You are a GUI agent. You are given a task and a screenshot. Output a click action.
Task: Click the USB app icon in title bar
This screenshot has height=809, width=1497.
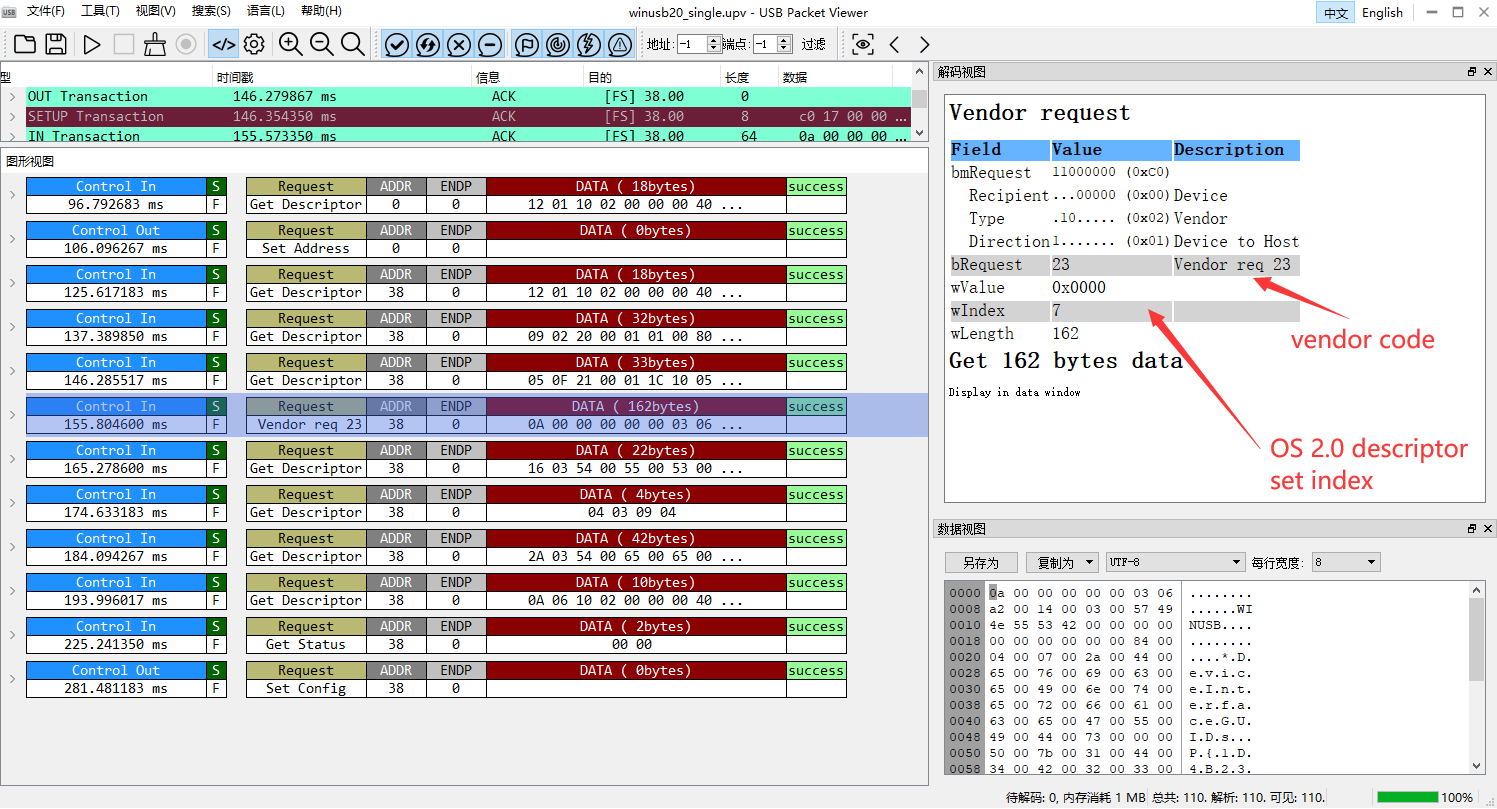point(9,12)
